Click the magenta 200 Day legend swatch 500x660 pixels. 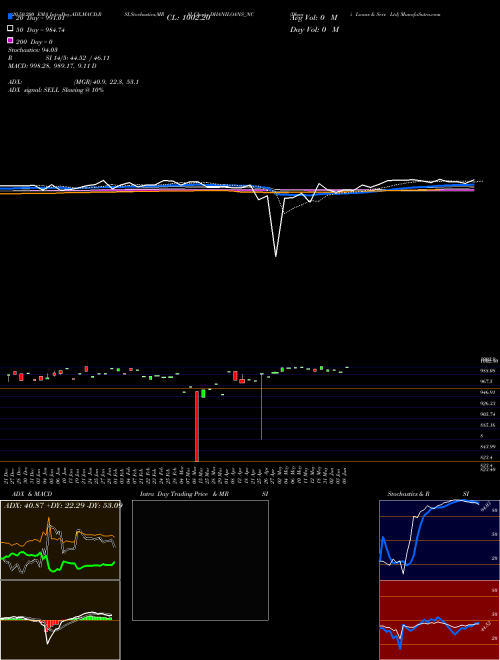tap(10, 40)
